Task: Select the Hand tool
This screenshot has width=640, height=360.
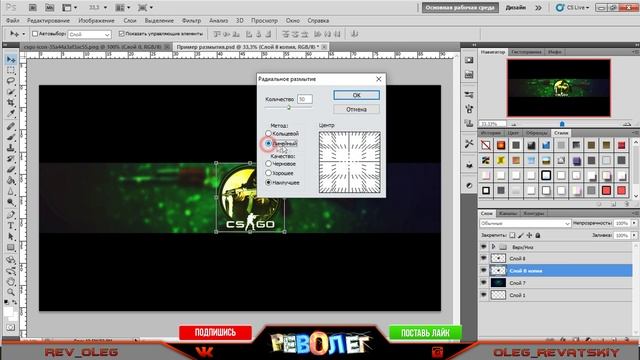Action: click(11, 282)
